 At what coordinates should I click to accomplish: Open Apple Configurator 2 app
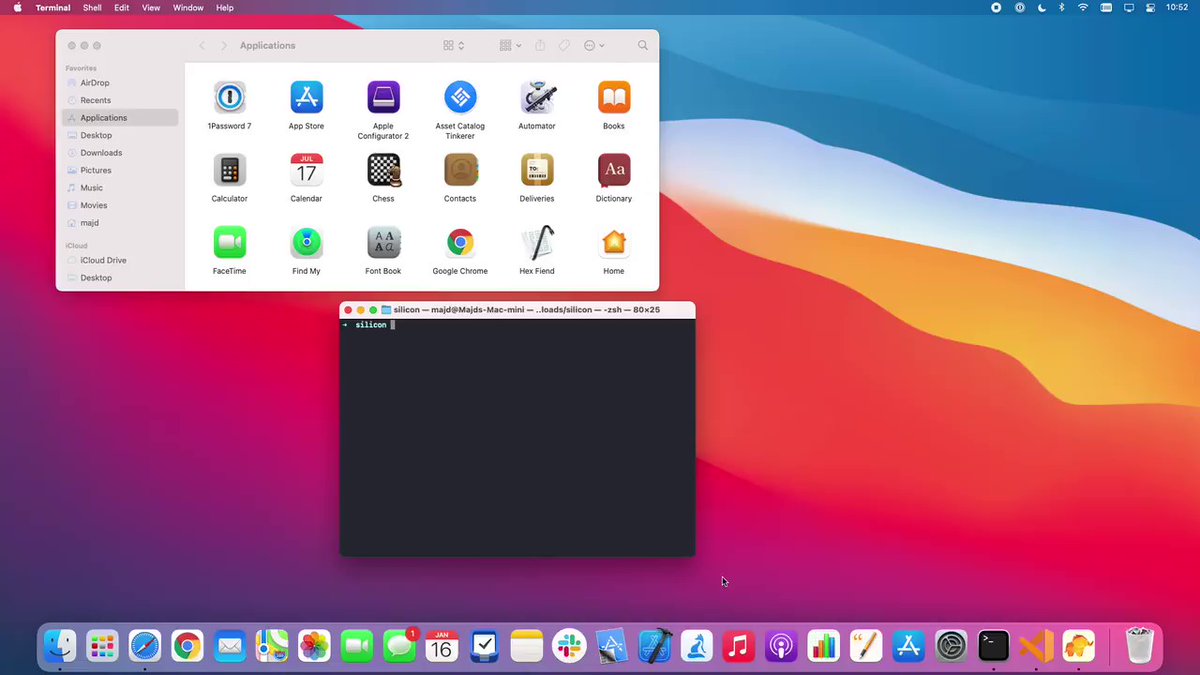[383, 98]
